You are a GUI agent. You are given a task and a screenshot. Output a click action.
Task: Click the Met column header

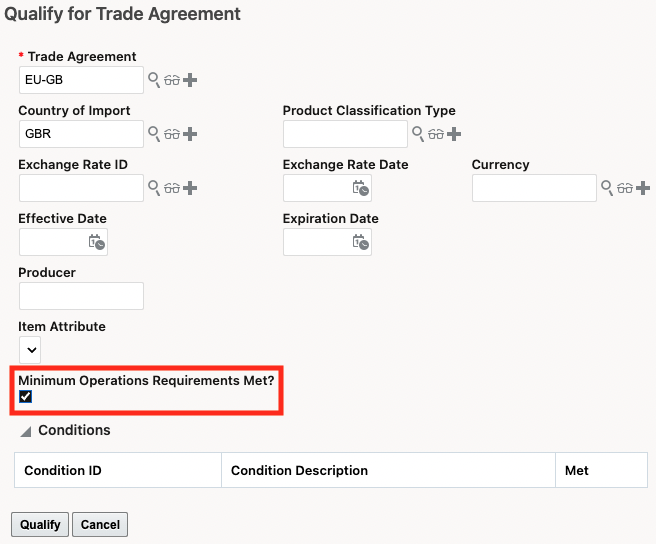[x=577, y=470]
